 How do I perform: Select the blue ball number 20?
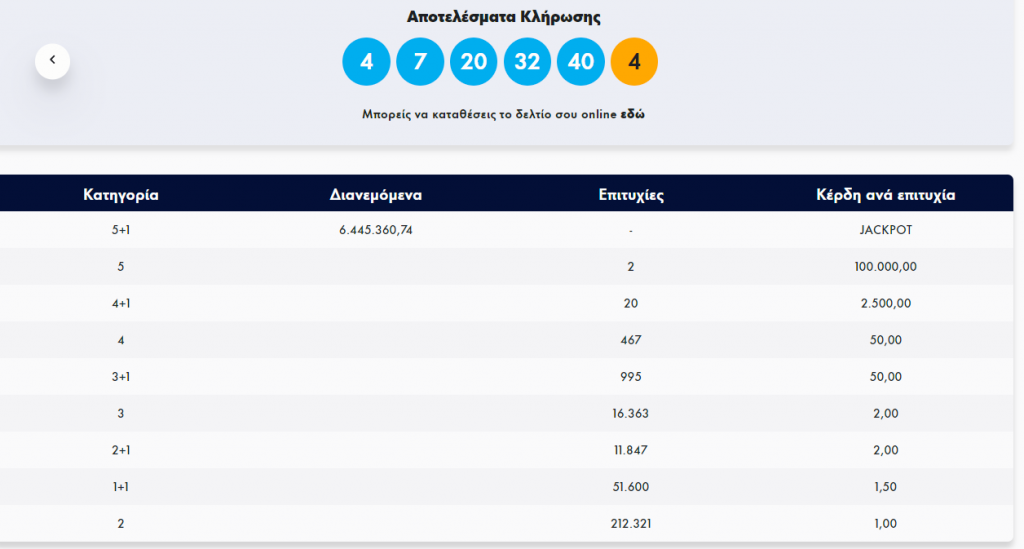(x=473, y=61)
